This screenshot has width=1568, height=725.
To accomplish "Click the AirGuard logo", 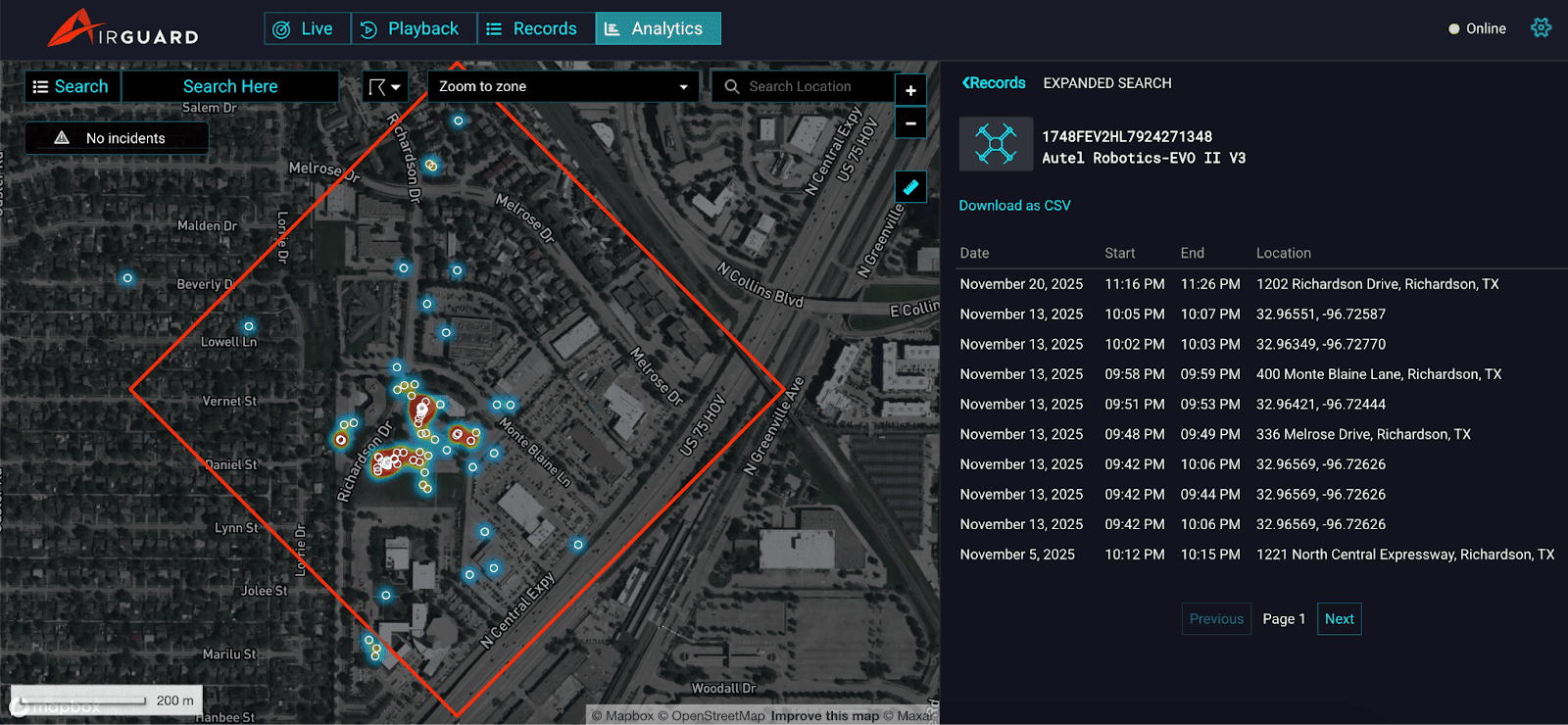I will (123, 28).
